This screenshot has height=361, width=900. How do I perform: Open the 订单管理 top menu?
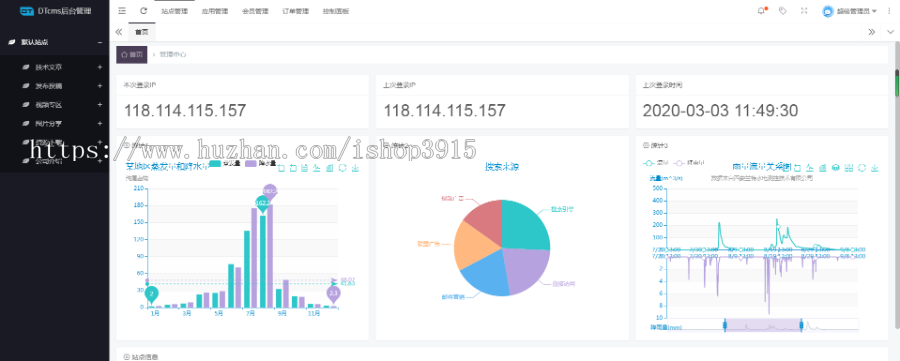tap(296, 11)
